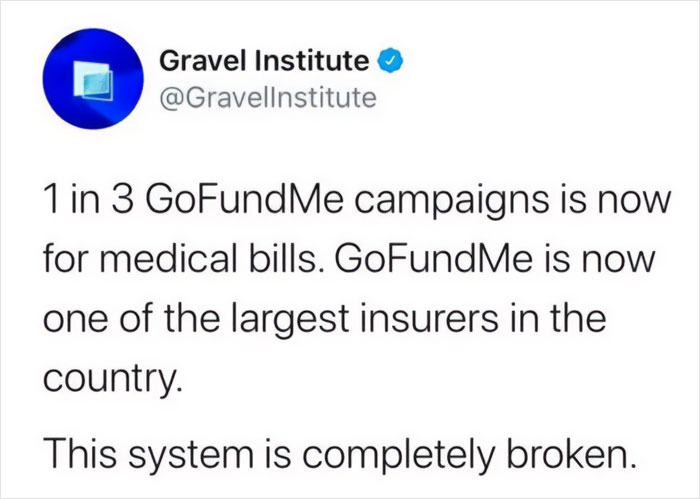Screen dimensions: 700x499
Task: Click the words 'largest insurers'
Action: [364, 320]
